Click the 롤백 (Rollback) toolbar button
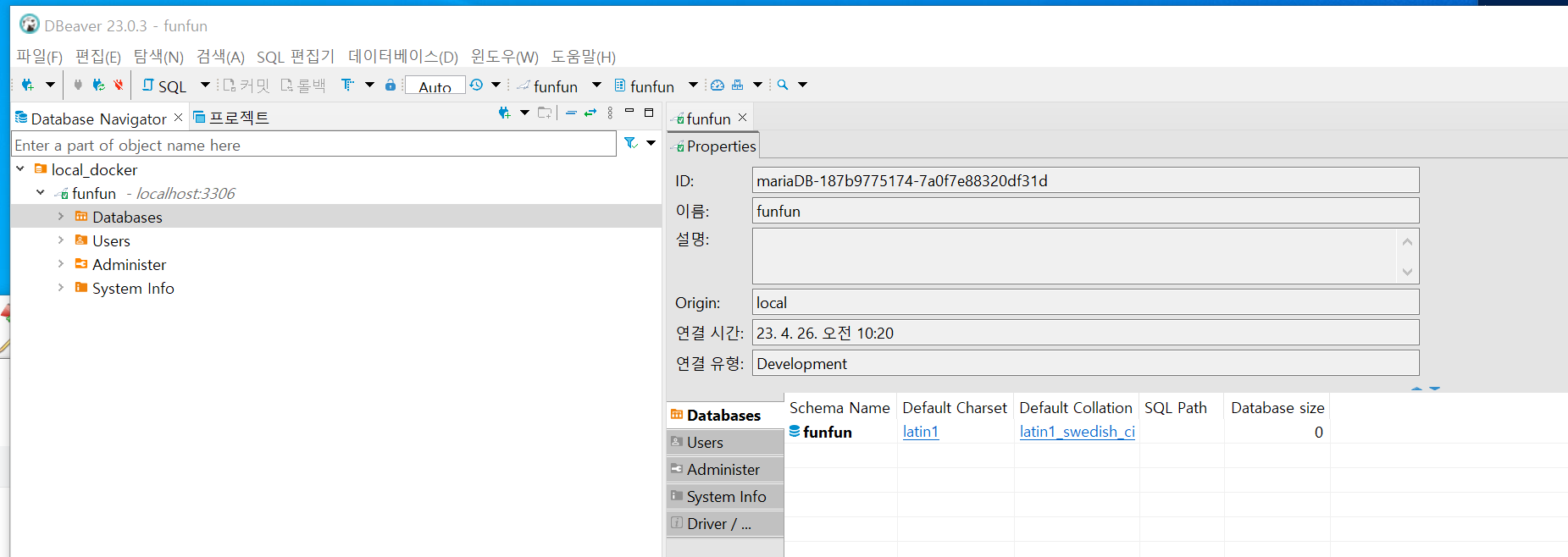1568x557 pixels. 303,85
